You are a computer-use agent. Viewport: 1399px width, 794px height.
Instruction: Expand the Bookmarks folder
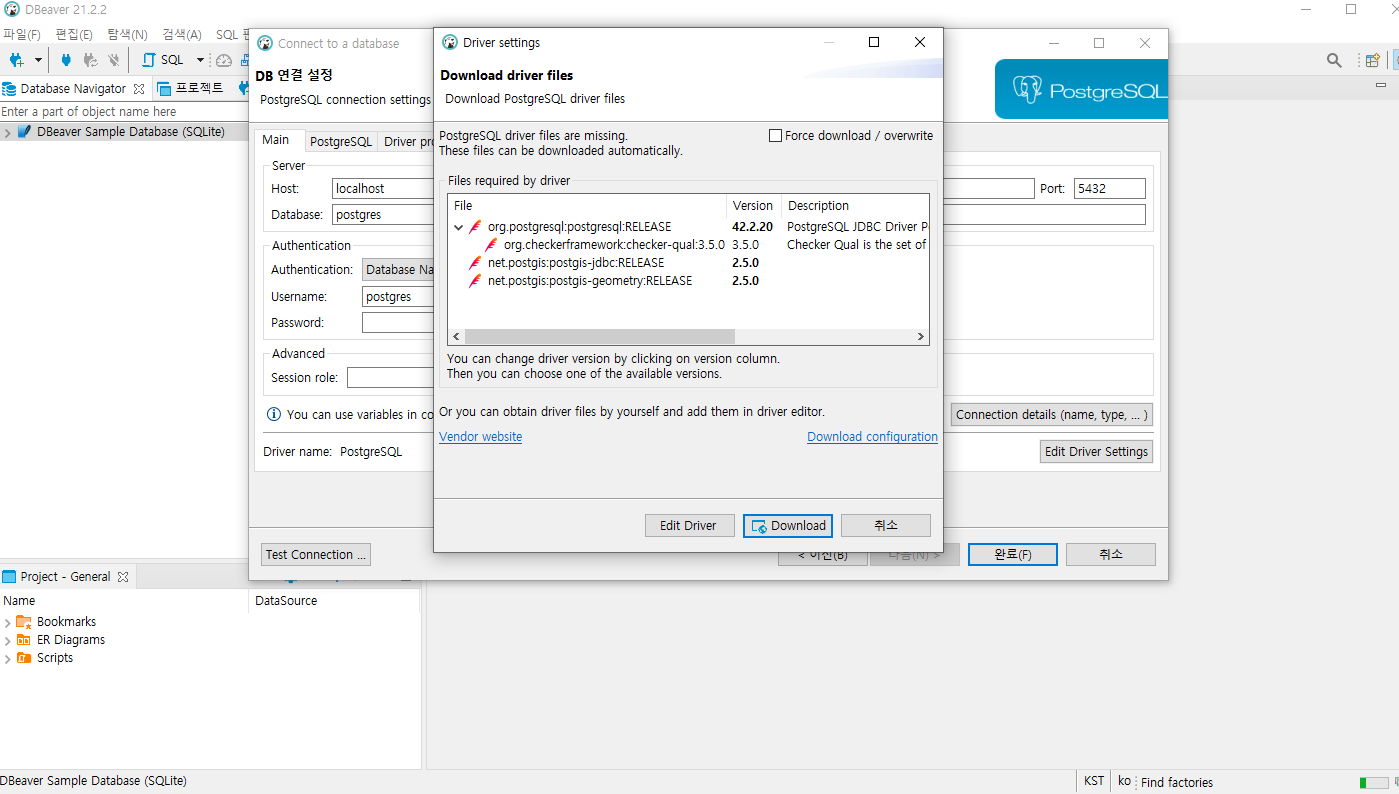point(8,622)
